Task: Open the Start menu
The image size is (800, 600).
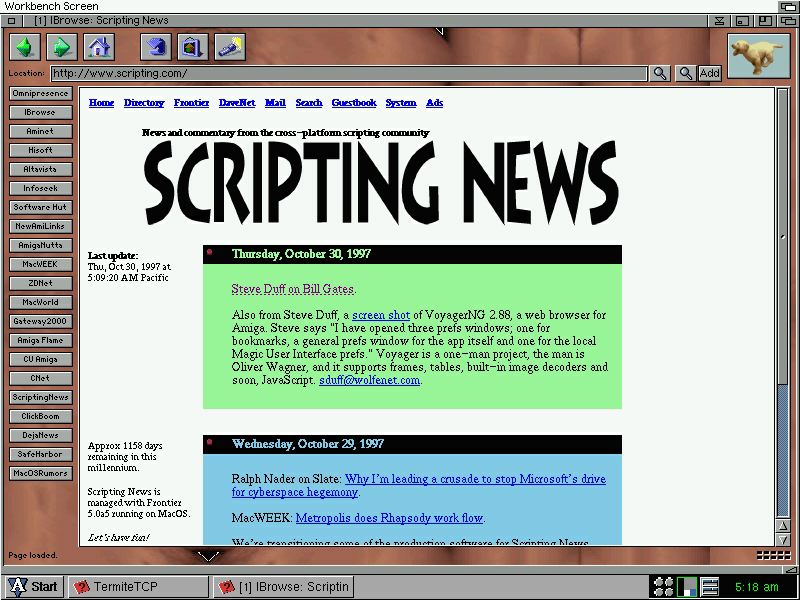Action: 33,587
